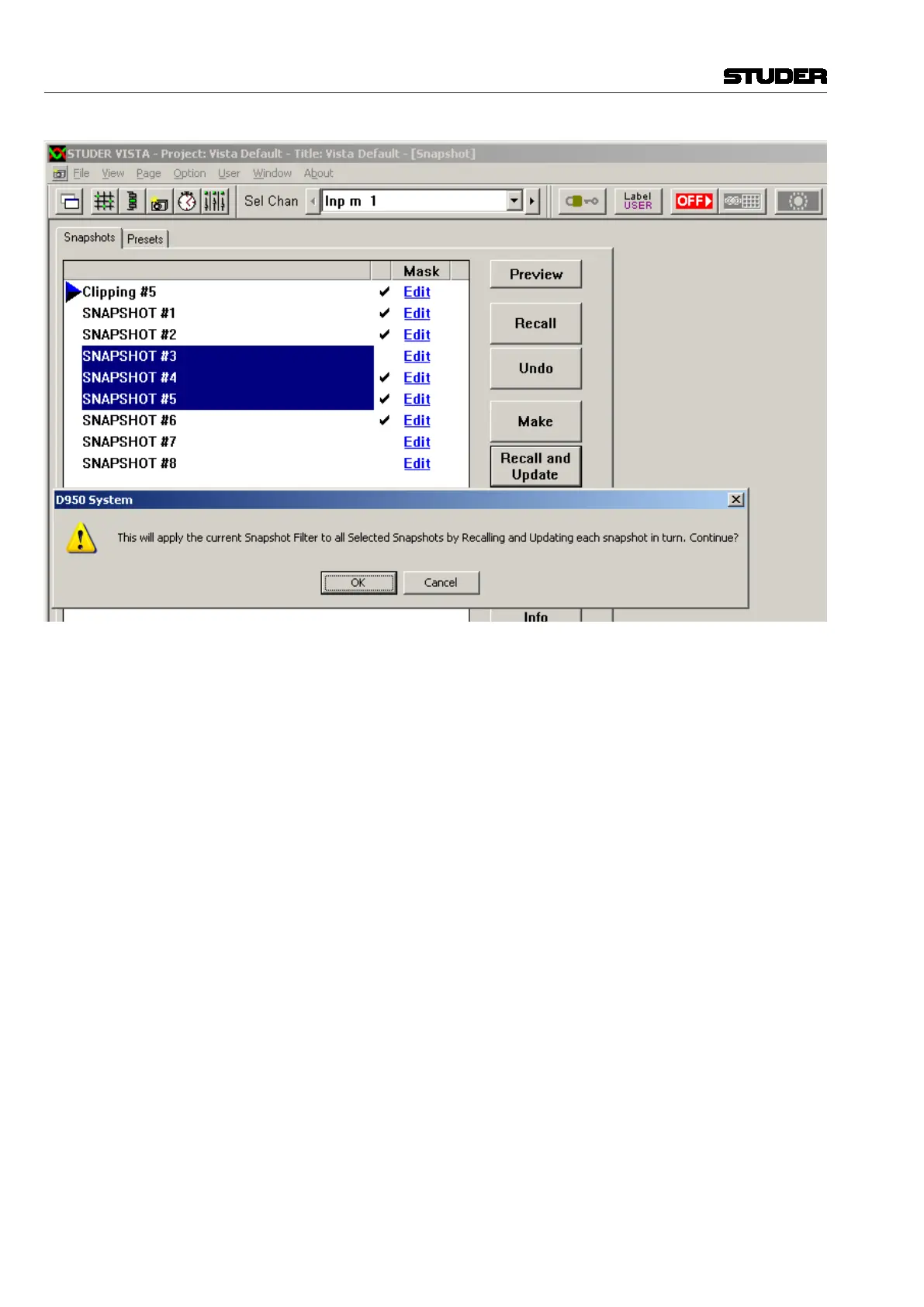Click OK in D950 System dialog

click(358, 583)
